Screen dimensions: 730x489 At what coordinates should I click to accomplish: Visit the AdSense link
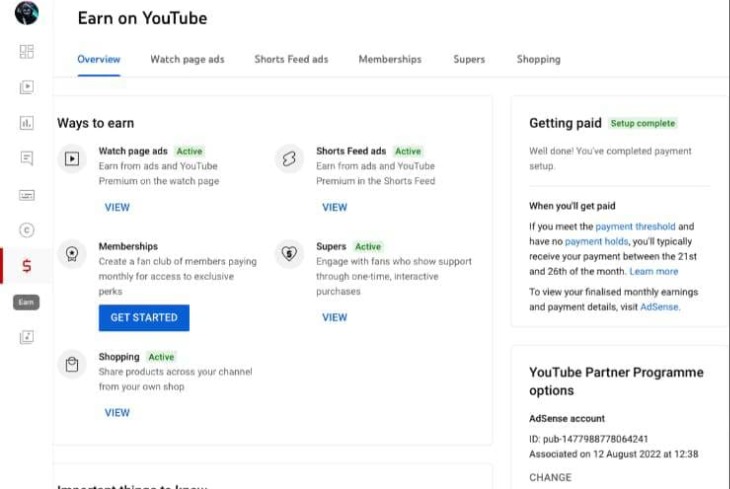pyautogui.click(x=659, y=307)
